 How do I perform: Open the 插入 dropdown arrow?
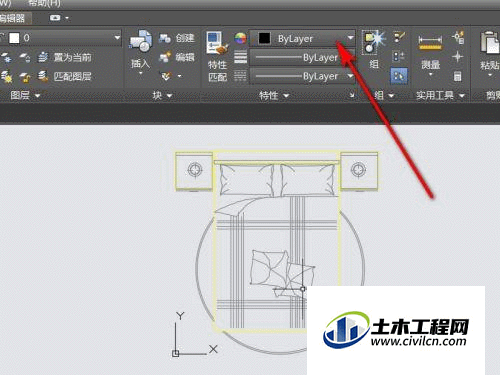(x=141, y=73)
